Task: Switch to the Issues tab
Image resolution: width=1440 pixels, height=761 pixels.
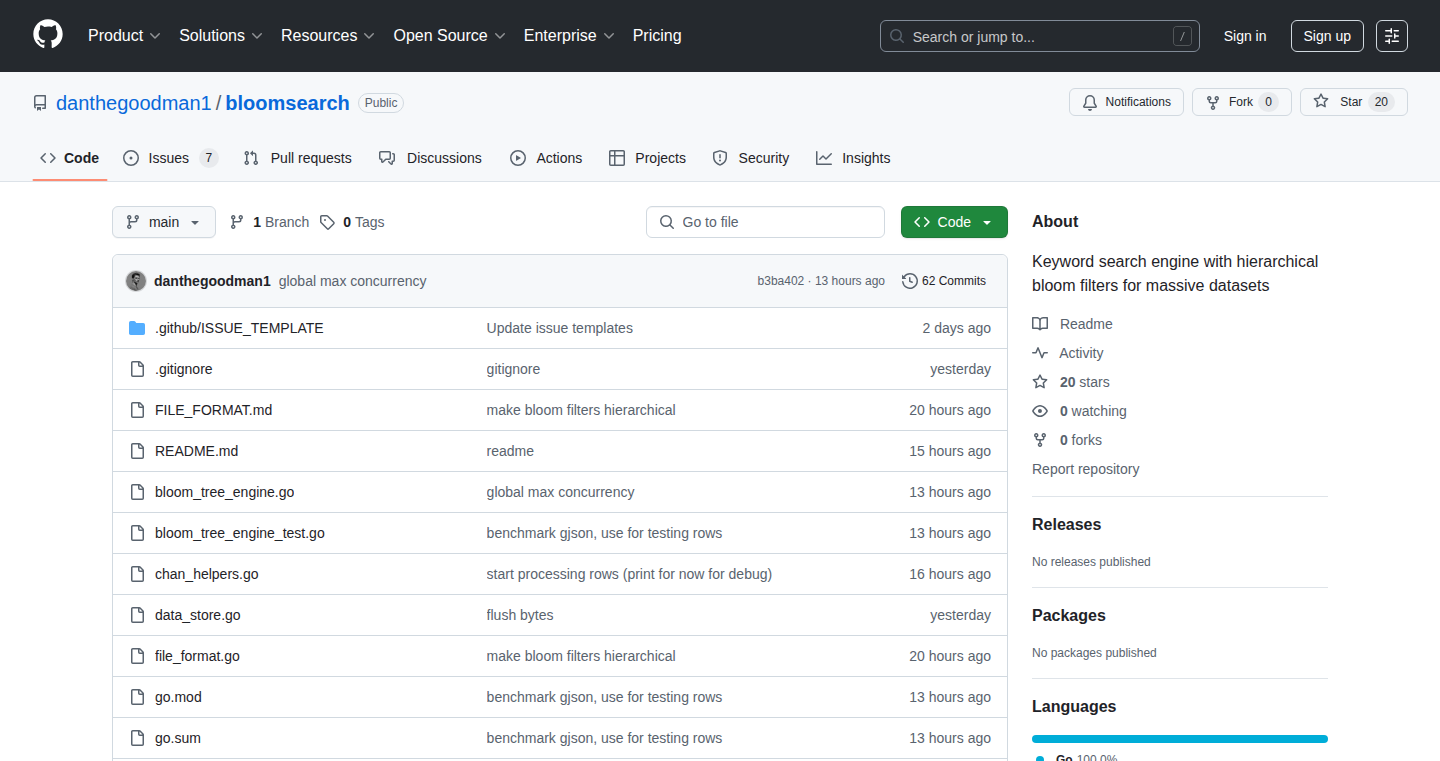Action: [170, 158]
